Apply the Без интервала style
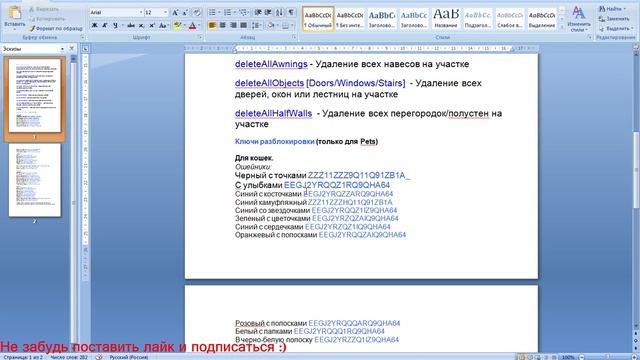Viewport: 640px width, 360px height. pyautogui.click(x=350, y=19)
